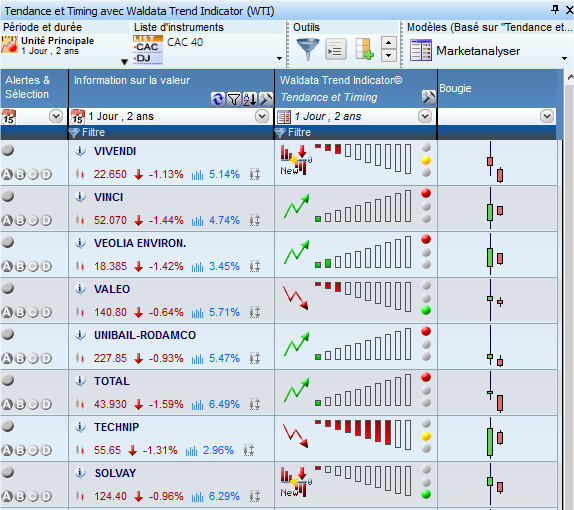Expand the Liste d'instruments dropdown arrow

pyautogui.click(x=280, y=59)
